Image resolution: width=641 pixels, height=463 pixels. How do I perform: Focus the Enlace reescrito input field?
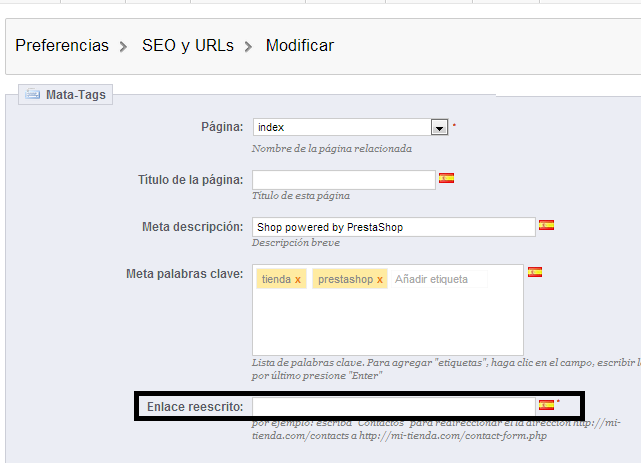click(393, 406)
